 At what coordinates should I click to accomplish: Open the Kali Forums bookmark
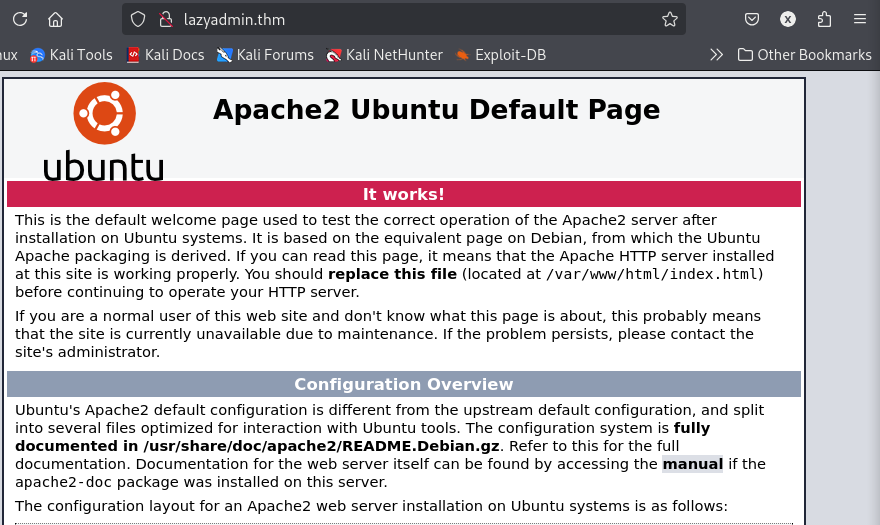click(265, 55)
